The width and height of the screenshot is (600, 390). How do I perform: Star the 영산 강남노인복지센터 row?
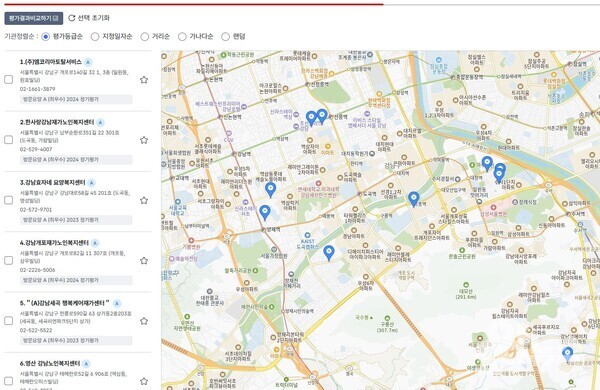[144, 381]
